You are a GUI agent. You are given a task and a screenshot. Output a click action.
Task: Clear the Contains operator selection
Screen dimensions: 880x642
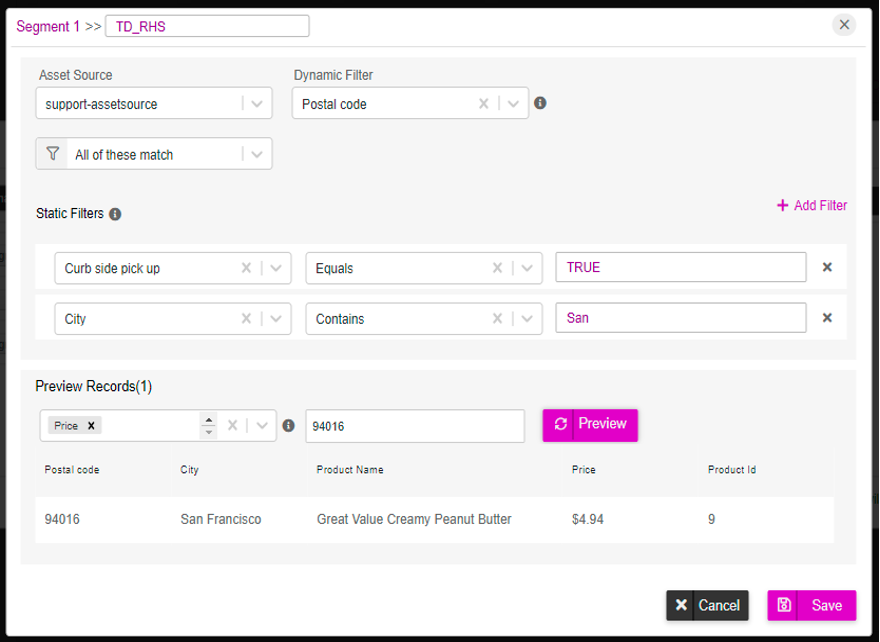pos(497,319)
